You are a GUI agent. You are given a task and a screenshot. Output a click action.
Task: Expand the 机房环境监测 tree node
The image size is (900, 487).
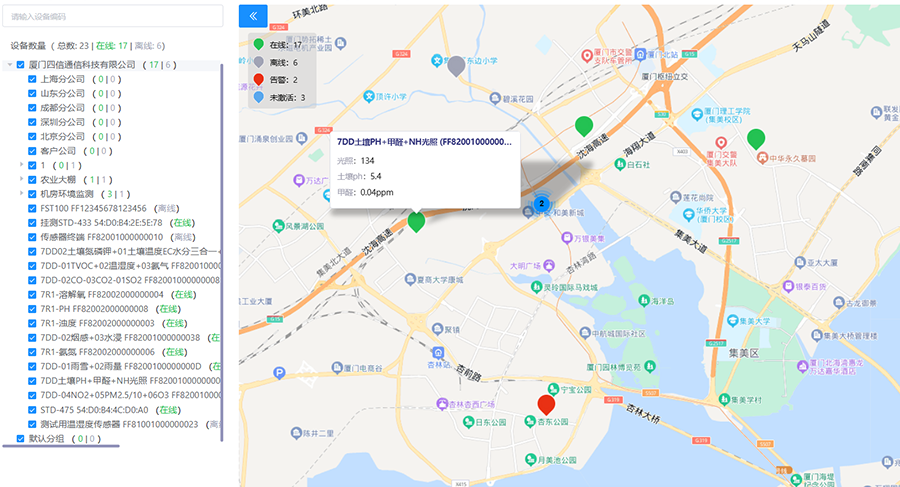pyautogui.click(x=21, y=194)
